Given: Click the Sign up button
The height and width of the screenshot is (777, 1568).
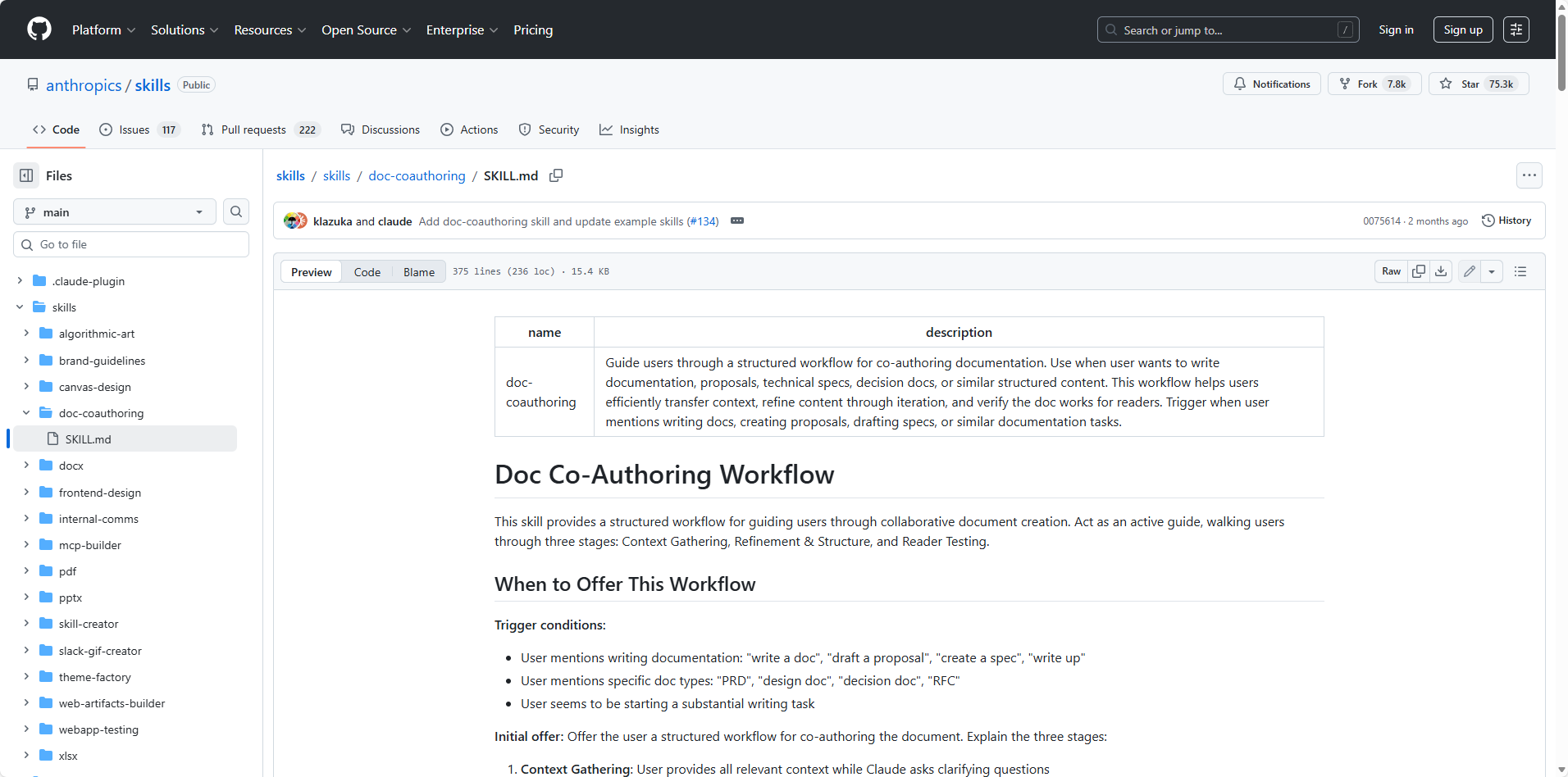Looking at the screenshot, I should click(1462, 30).
